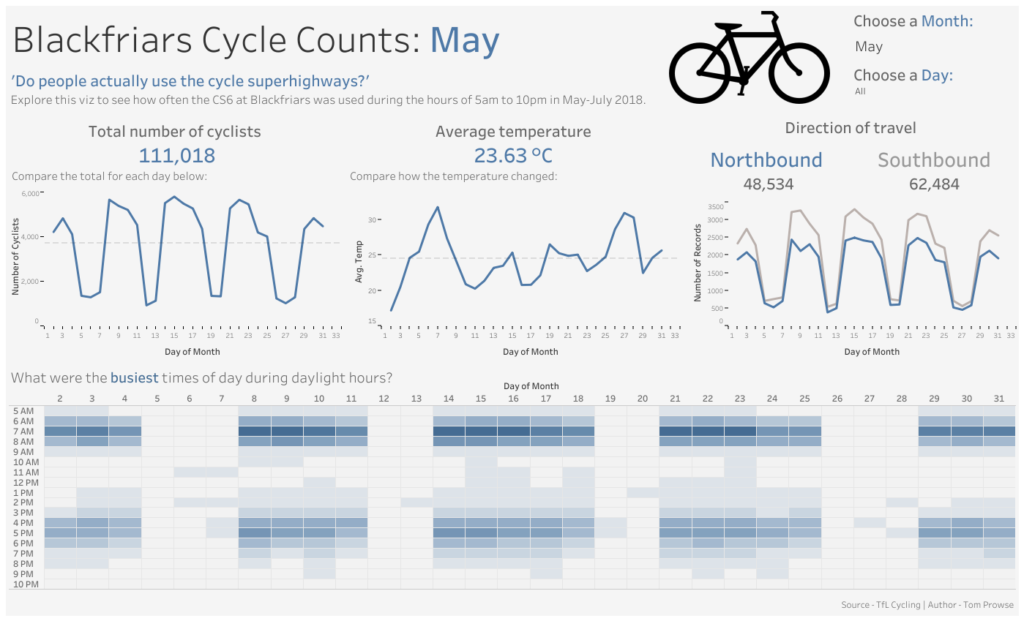This screenshot has height=621, width=1024.
Task: Select the 5 PM row label in heatmap
Action: (x=25, y=533)
